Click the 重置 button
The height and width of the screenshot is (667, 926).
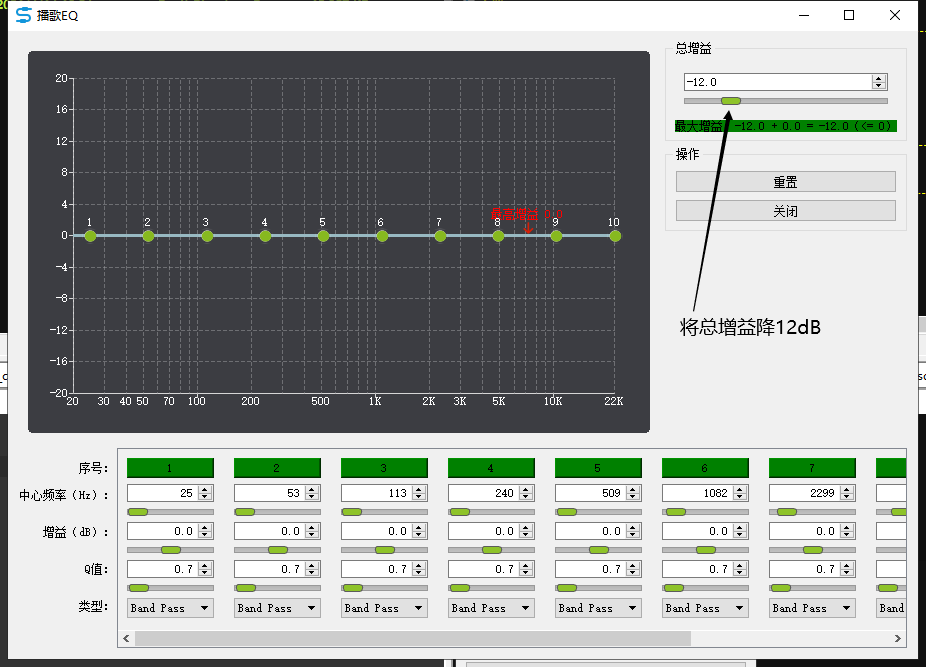pyautogui.click(x=785, y=182)
